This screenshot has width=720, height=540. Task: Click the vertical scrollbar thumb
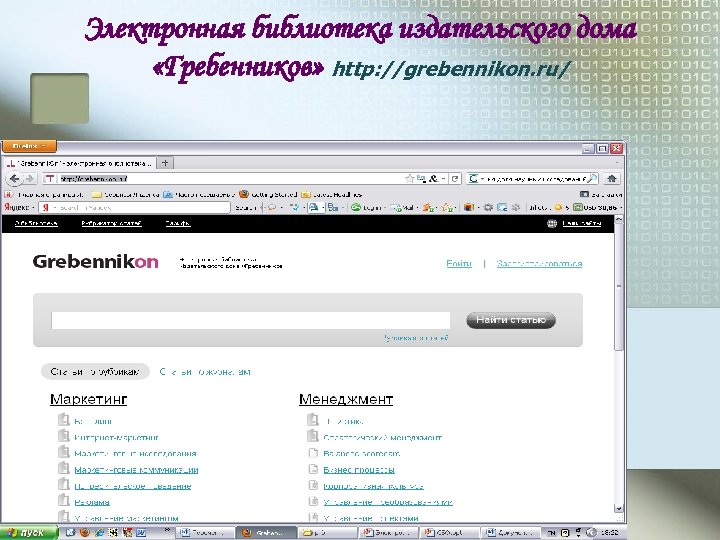[x=619, y=287]
